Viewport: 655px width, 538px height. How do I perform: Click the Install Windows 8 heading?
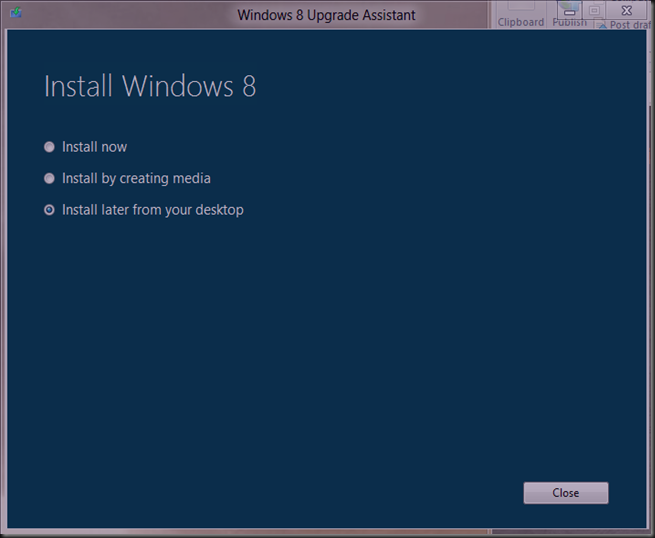tap(150, 86)
